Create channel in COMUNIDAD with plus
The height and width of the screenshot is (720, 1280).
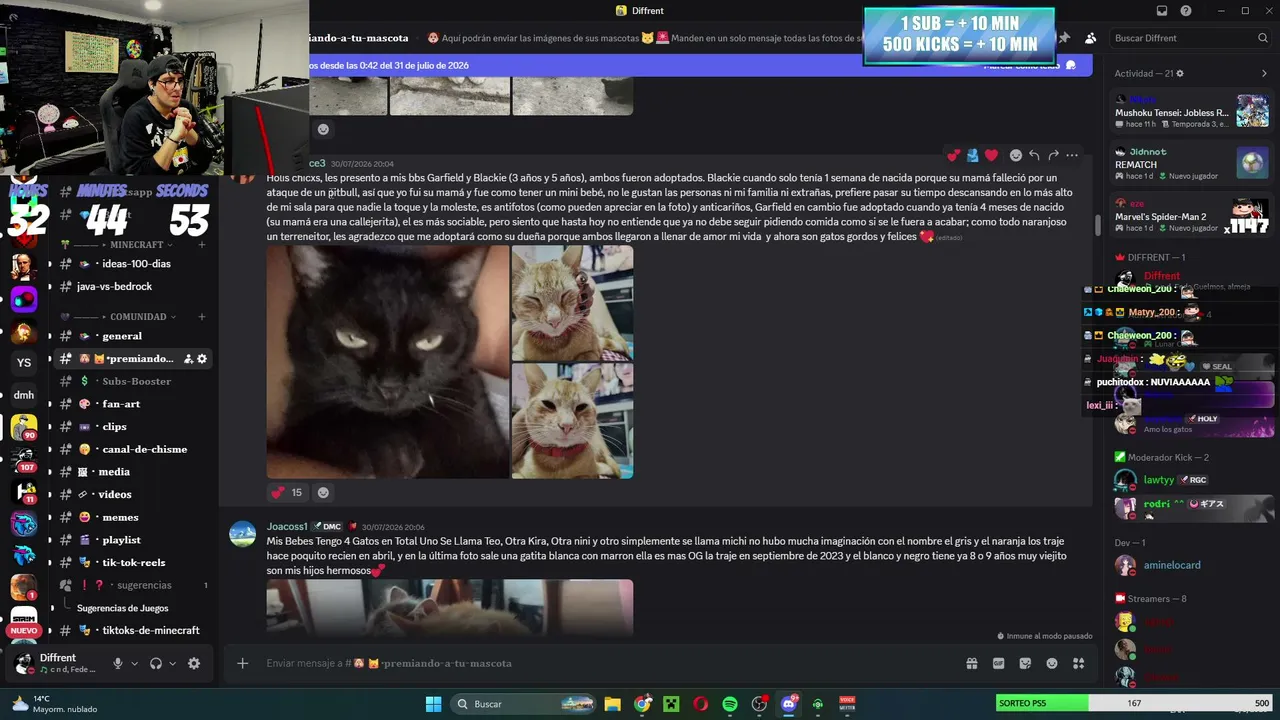click(202, 317)
